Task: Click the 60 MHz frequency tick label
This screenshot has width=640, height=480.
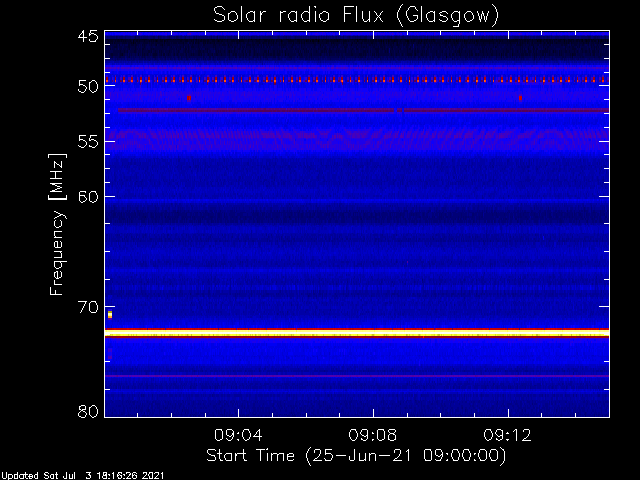Action: pyautogui.click(x=87, y=196)
